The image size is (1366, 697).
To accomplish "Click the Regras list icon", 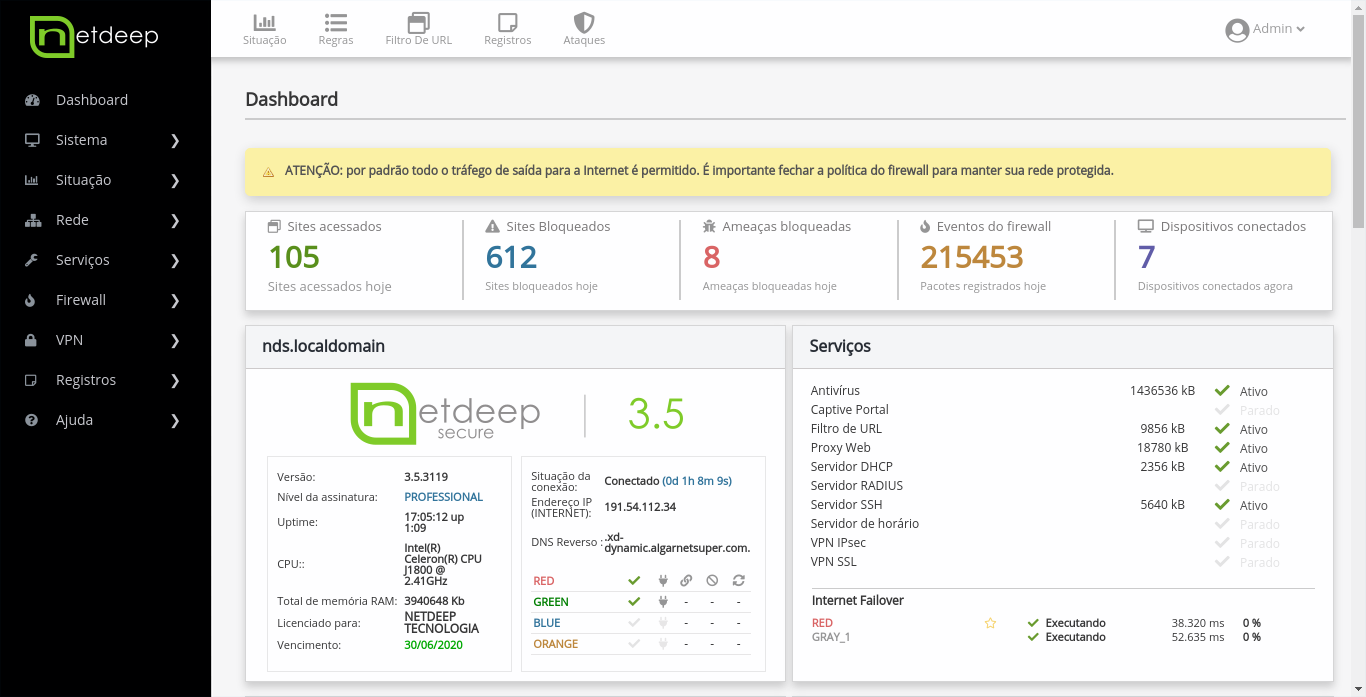I will pos(336,22).
